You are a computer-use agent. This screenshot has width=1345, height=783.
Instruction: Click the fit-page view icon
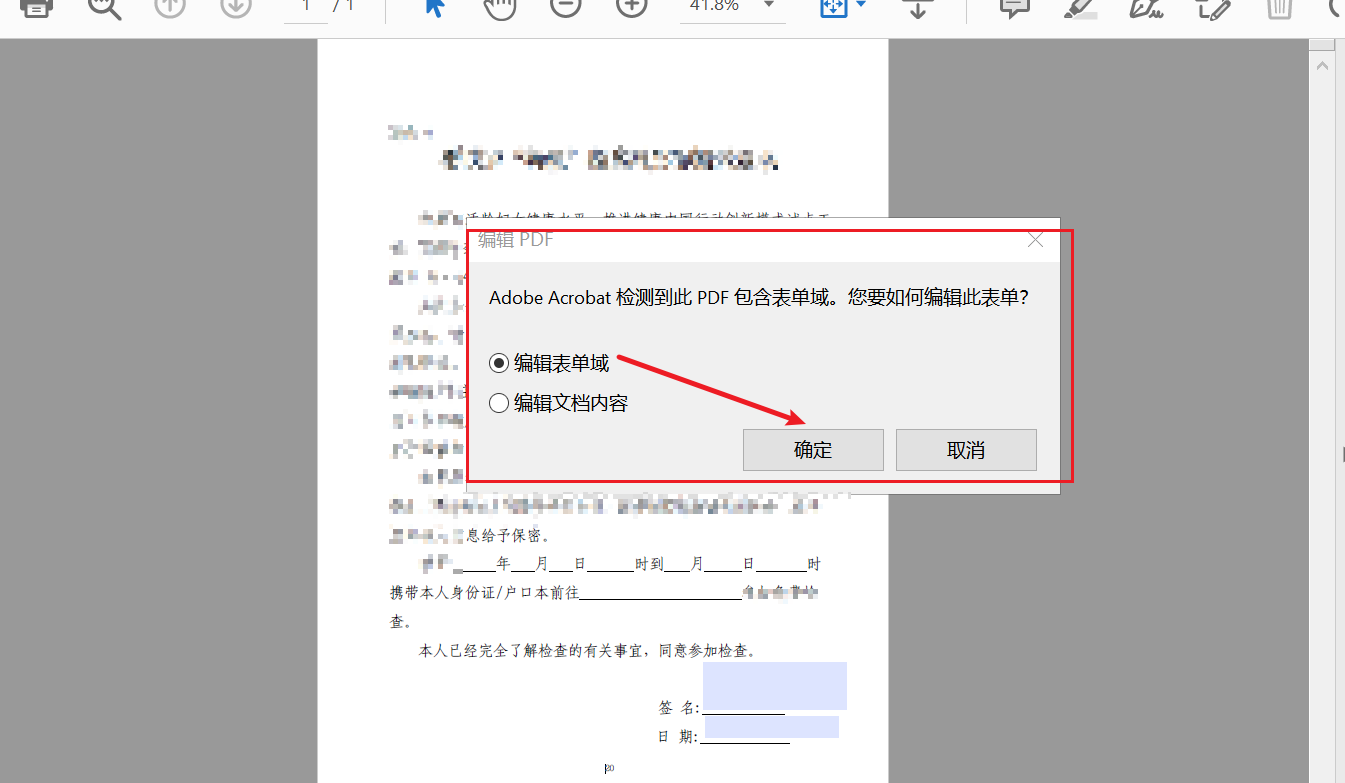point(834,7)
